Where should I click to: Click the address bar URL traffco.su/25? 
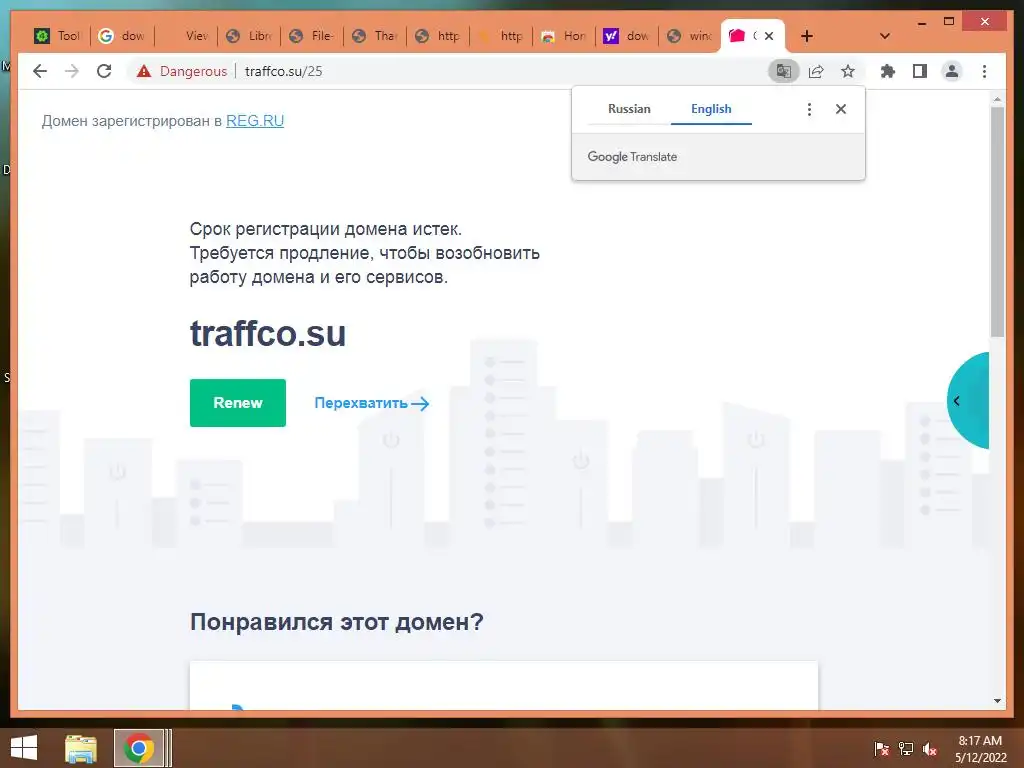[x=283, y=71]
